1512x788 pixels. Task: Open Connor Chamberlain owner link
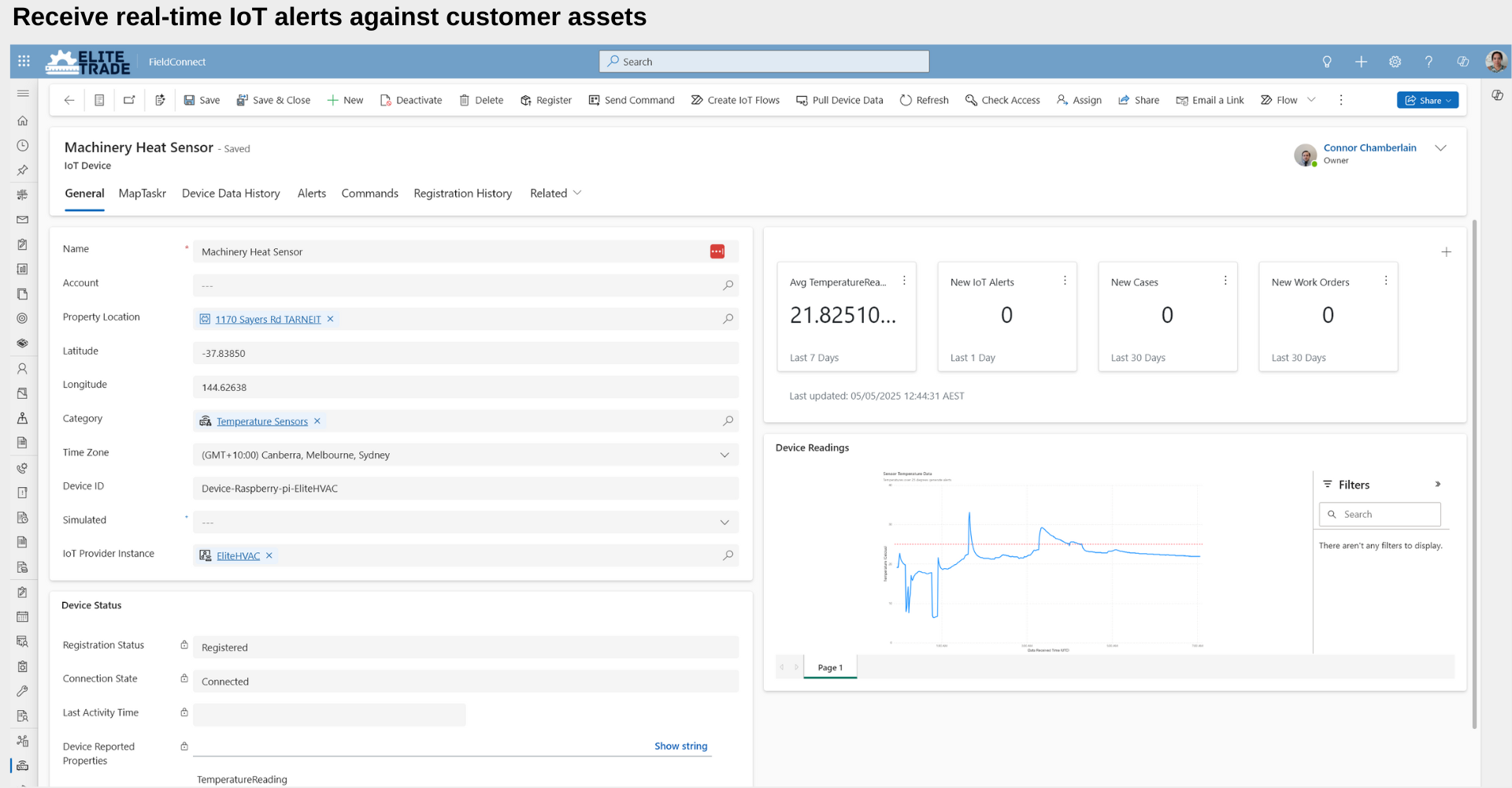(x=1369, y=147)
